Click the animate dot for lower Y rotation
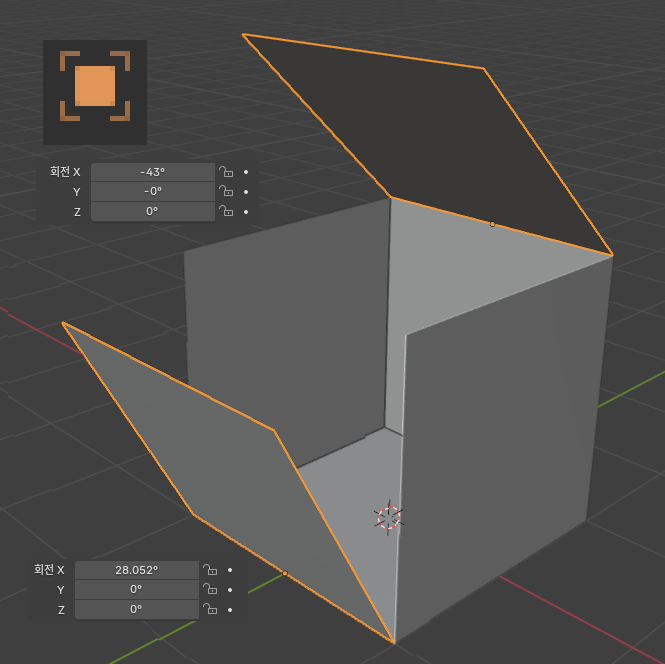Viewport: 665px width, 664px height. (x=230, y=590)
